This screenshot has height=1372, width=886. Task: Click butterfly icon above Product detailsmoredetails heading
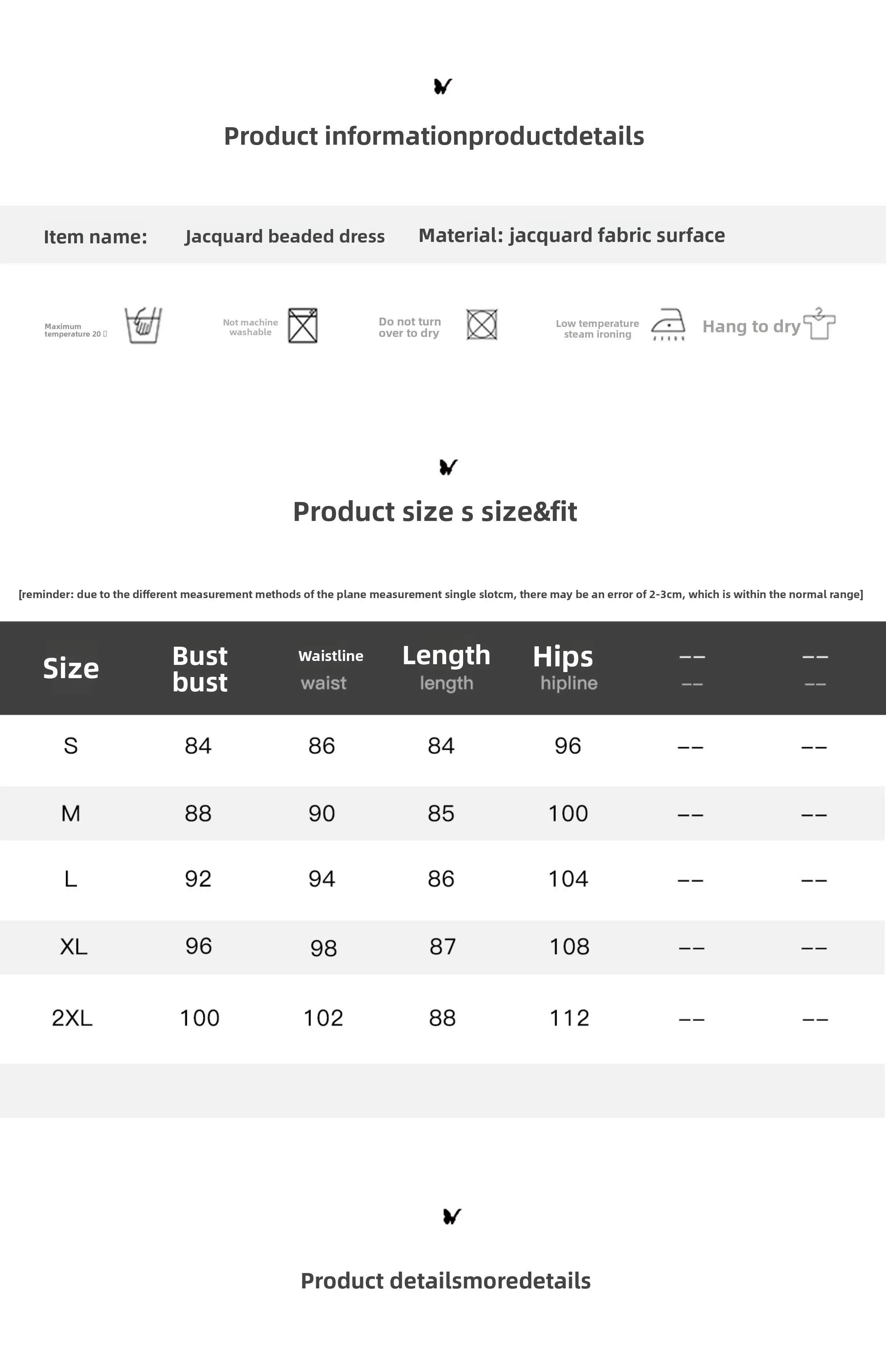[452, 1216]
